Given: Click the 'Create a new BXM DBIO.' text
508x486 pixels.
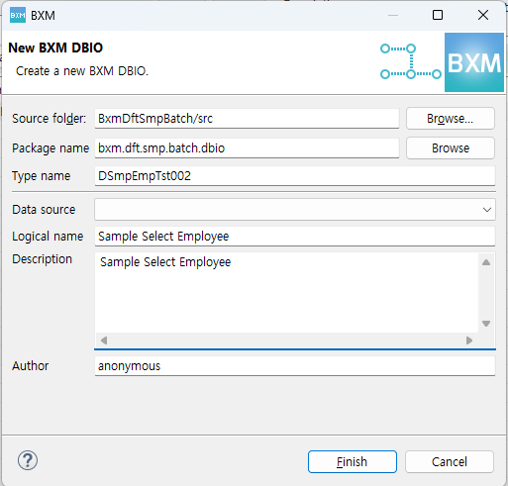Looking at the screenshot, I should [82, 71].
